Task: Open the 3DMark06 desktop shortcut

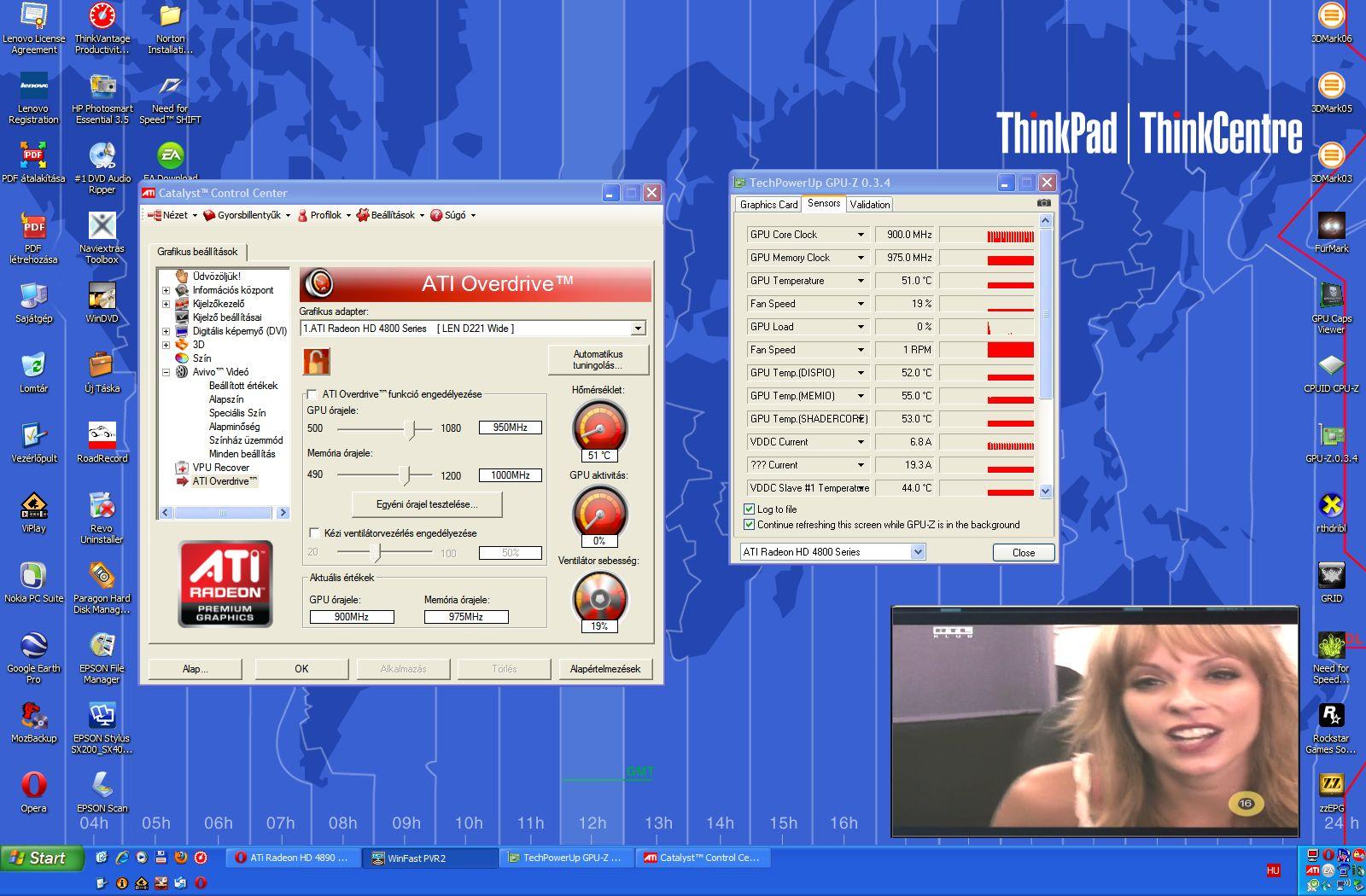Action: 1331,24
